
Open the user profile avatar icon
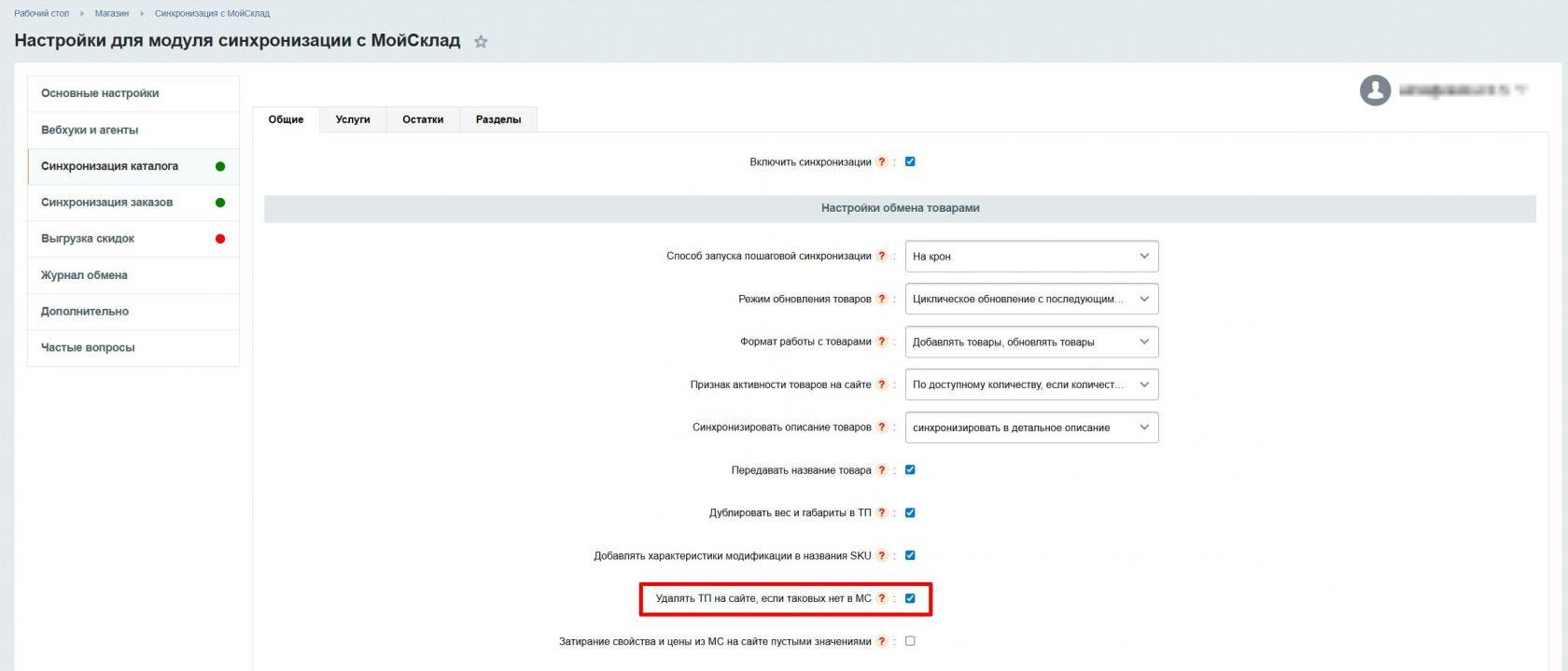1375,91
